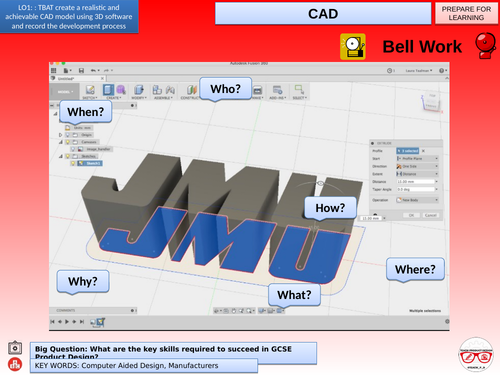
Task: Click OK in the Extrude dialog
Action: (x=411, y=215)
